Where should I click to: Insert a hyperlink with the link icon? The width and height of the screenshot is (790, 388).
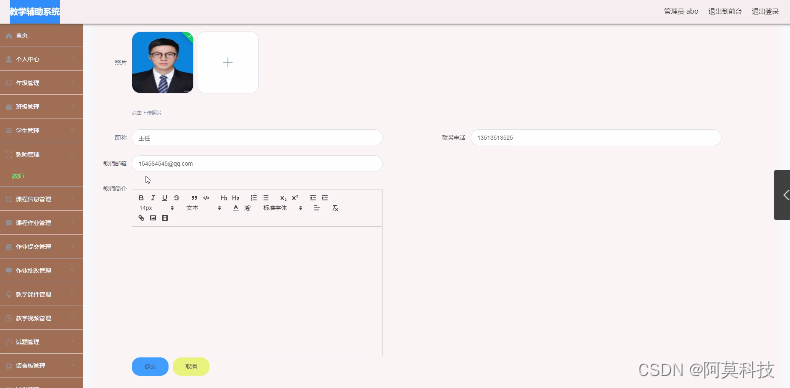(141, 218)
